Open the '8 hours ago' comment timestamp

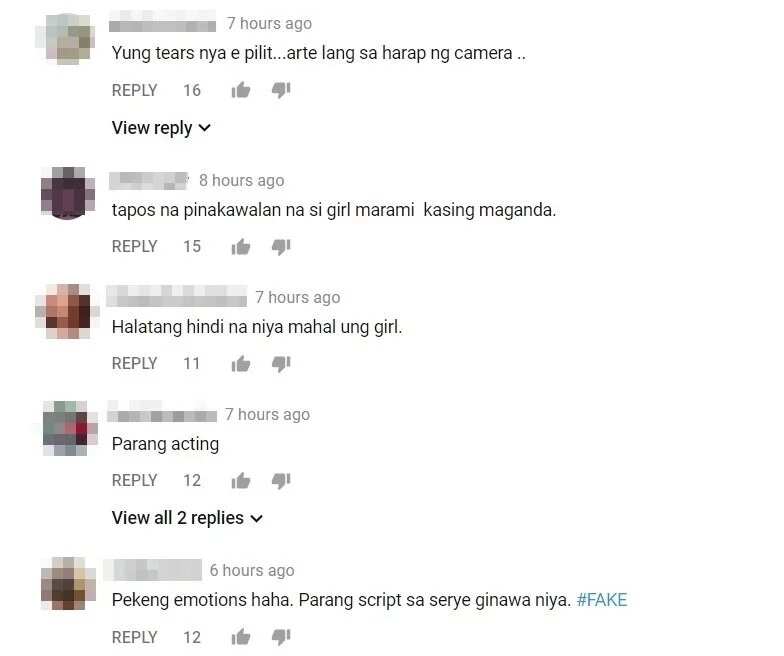(242, 180)
